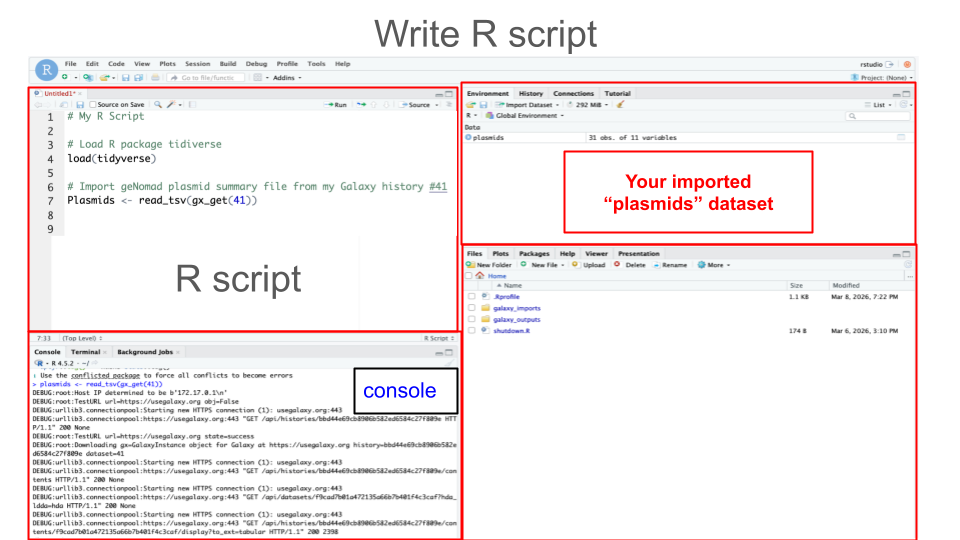Enable the Source on Save checkbox
The height and width of the screenshot is (540, 960).
[x=93, y=104]
